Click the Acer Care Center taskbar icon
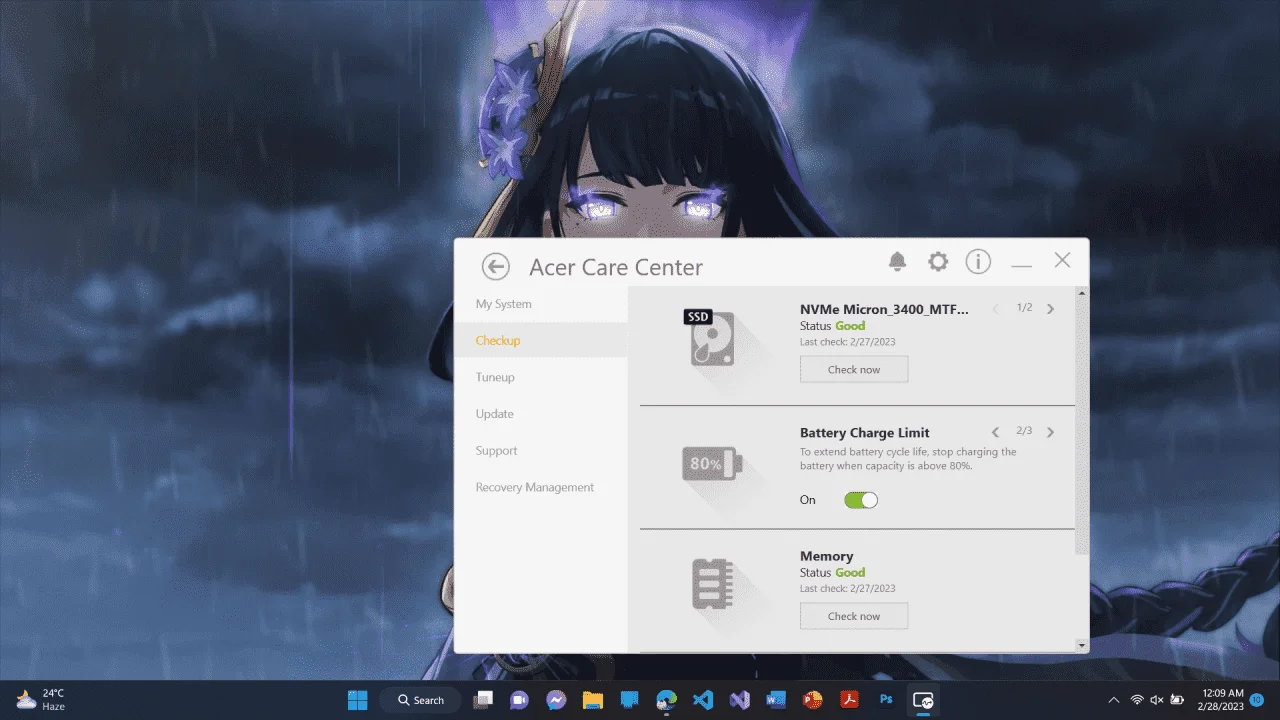Viewport: 1280px width, 720px height. [923, 700]
